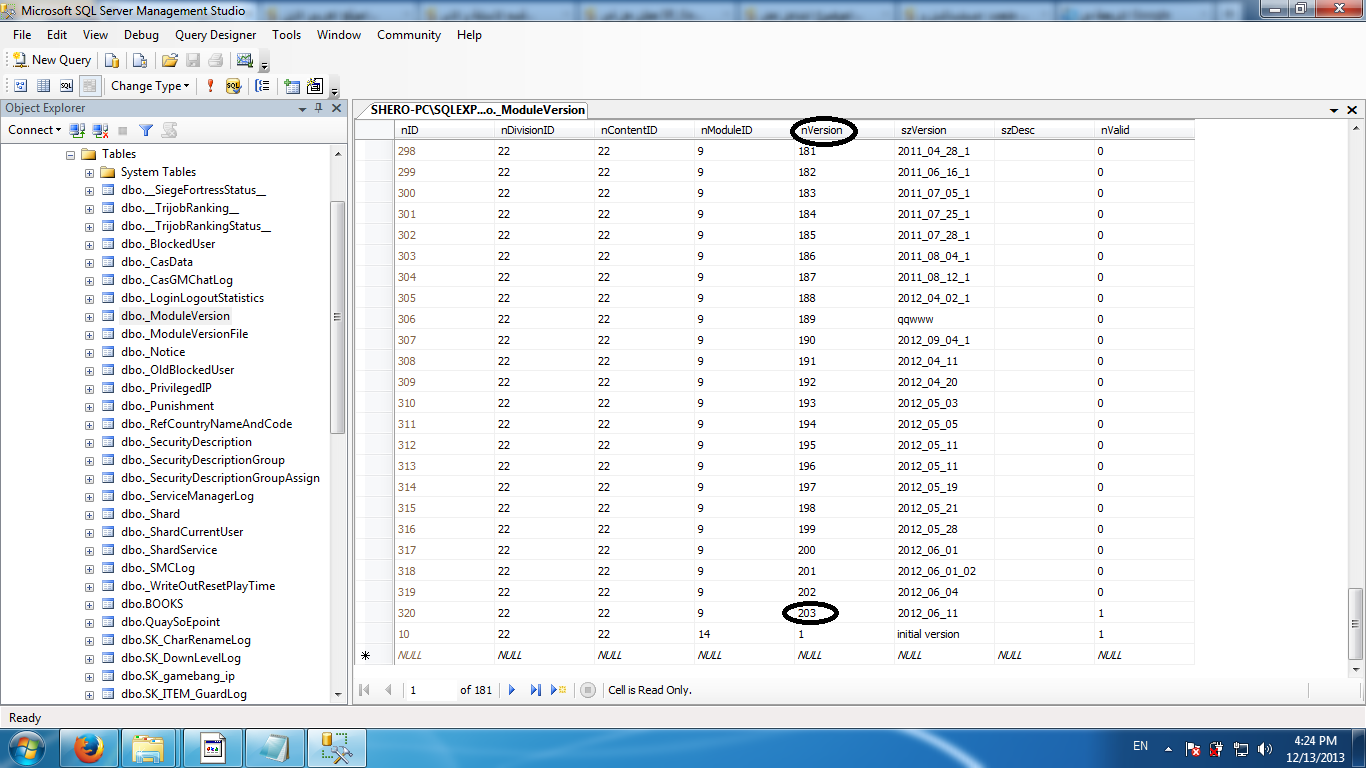The image size is (1366, 768).
Task: Toggle the Results pane button
Action: pos(89,86)
